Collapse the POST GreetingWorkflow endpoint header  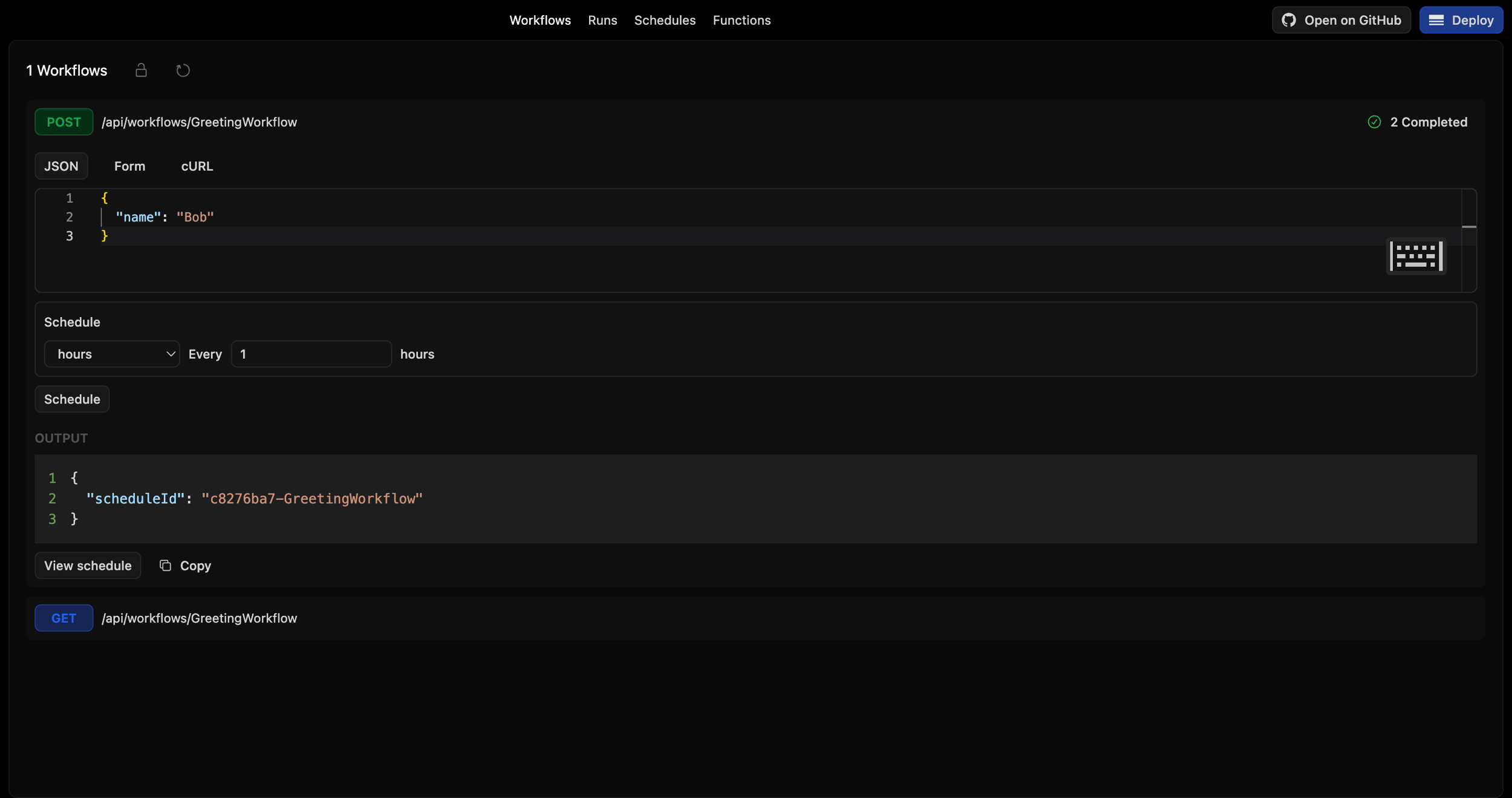pyautogui.click(x=755, y=122)
